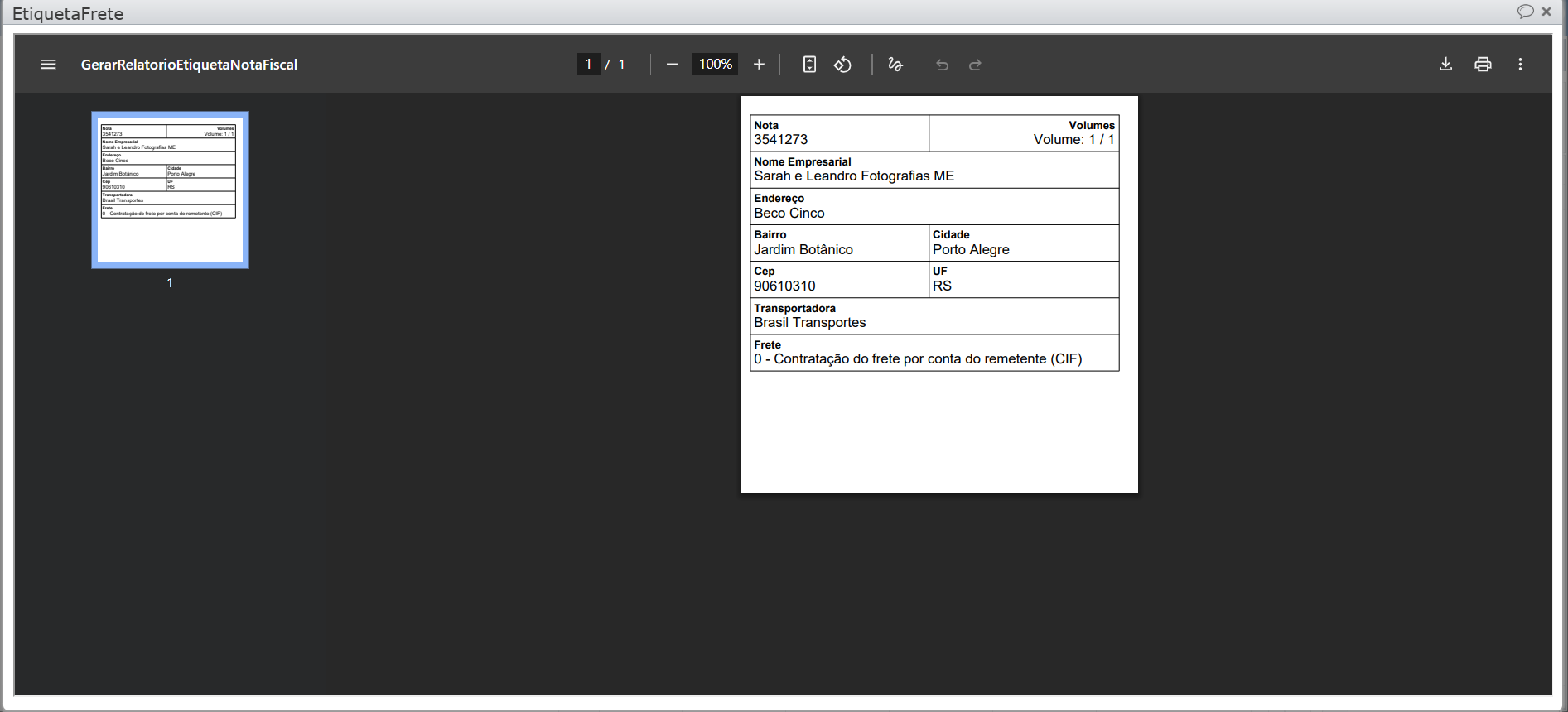The width and height of the screenshot is (1568, 712).
Task: Select the draw annotation tool
Action: click(895, 65)
